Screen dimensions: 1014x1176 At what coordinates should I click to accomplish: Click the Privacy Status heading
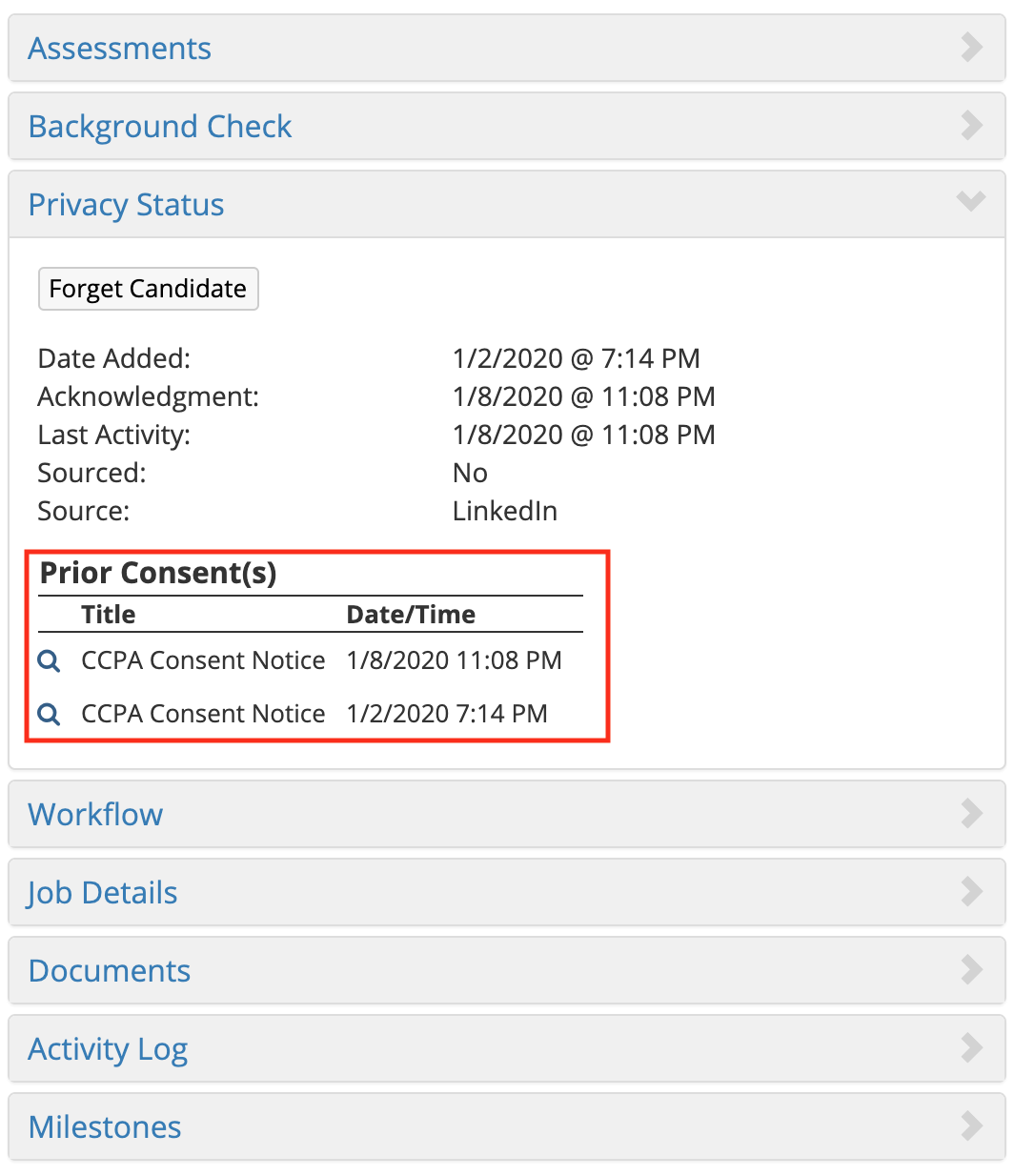tap(127, 205)
